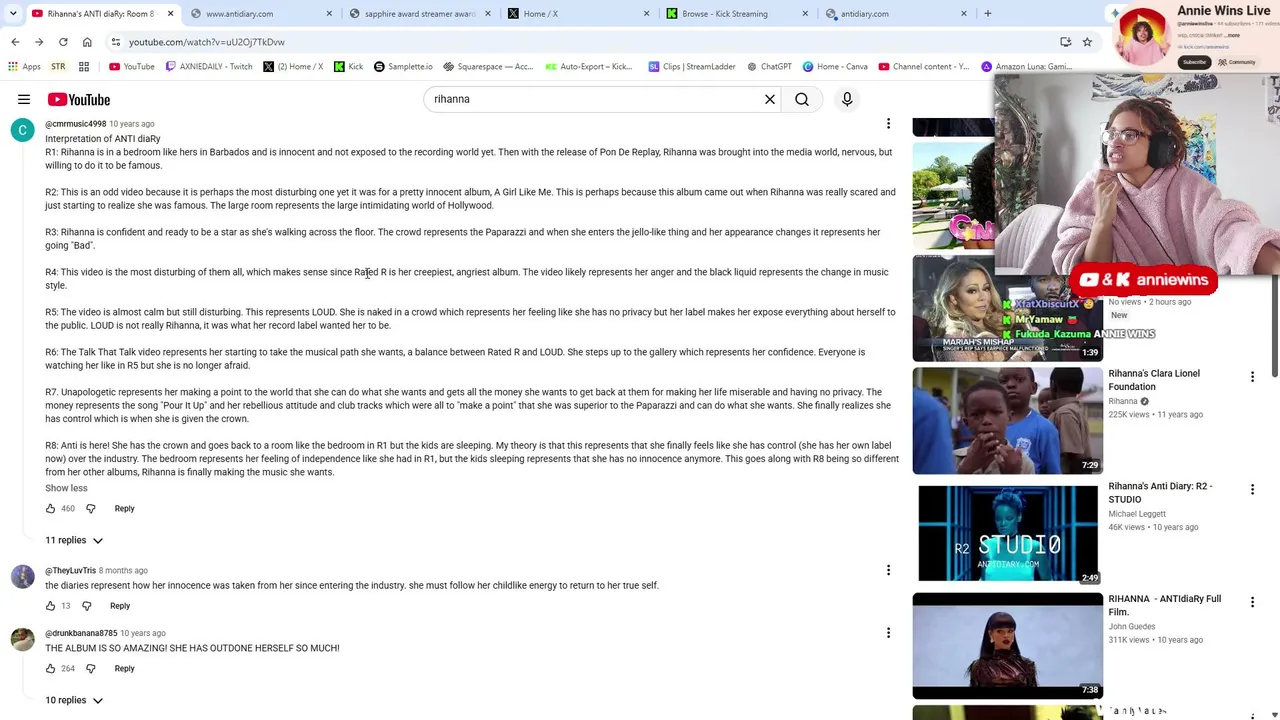Go back with the browser back arrow
The image size is (1280, 720).
click(x=15, y=42)
